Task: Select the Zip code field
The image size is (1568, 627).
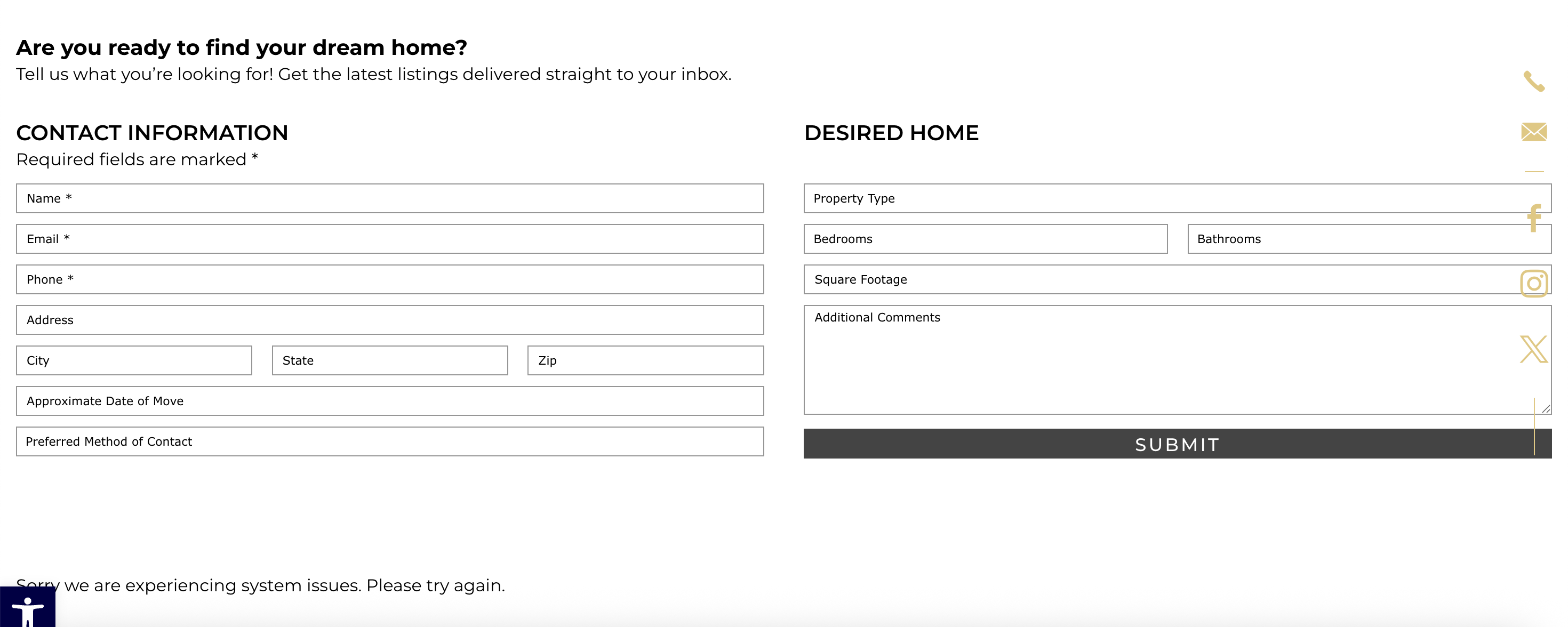Action: (x=645, y=360)
